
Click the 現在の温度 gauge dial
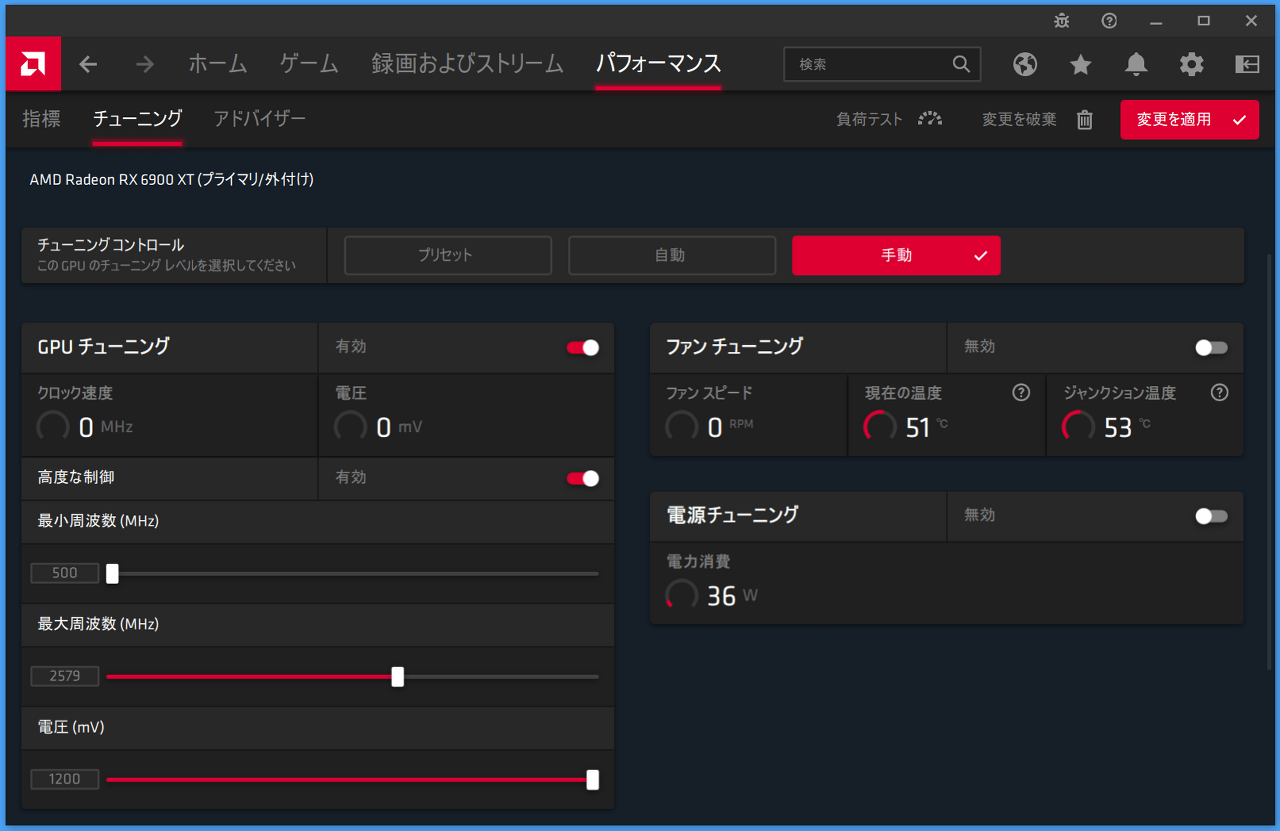[880, 427]
